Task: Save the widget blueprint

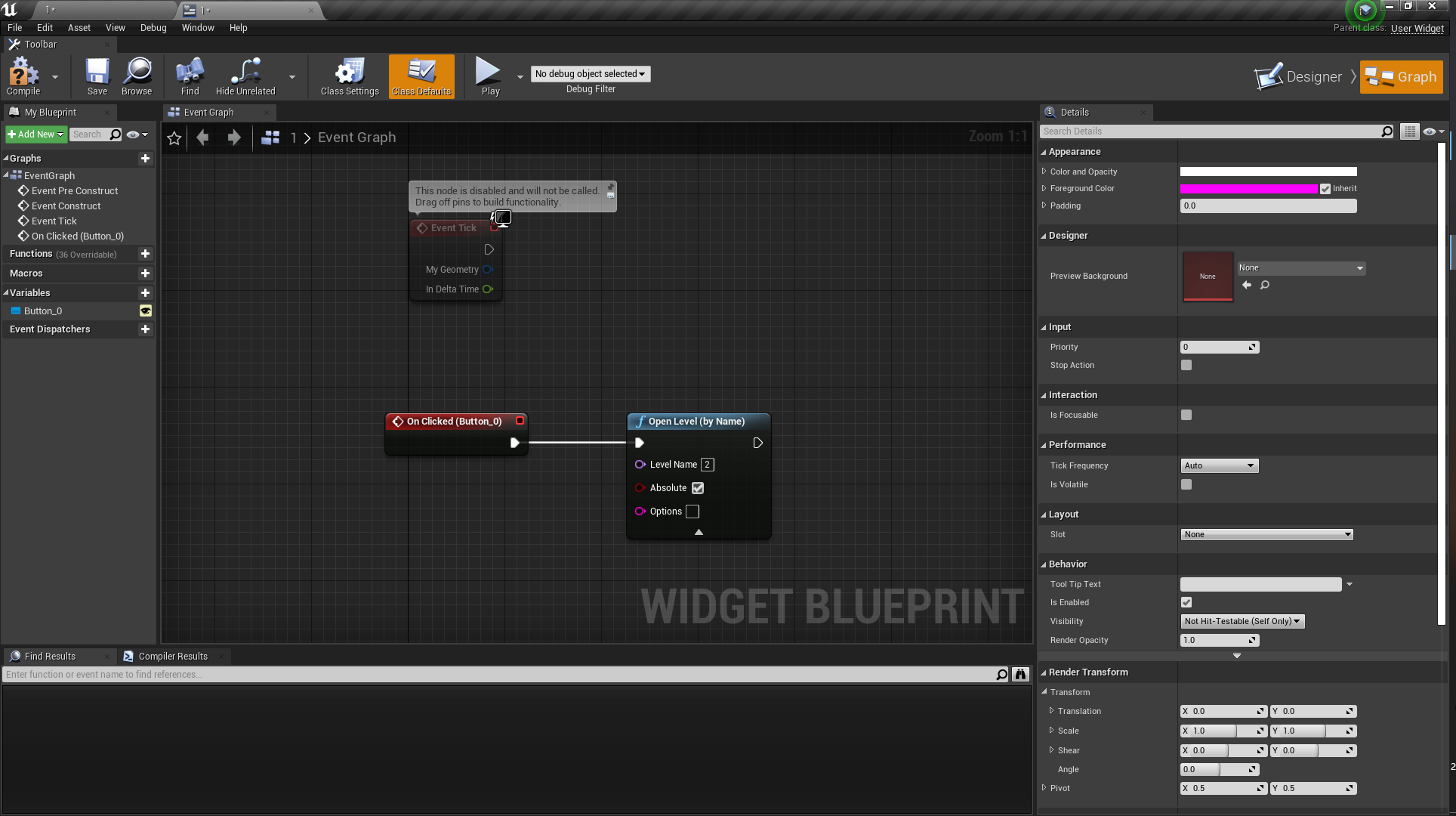Action: tap(97, 76)
